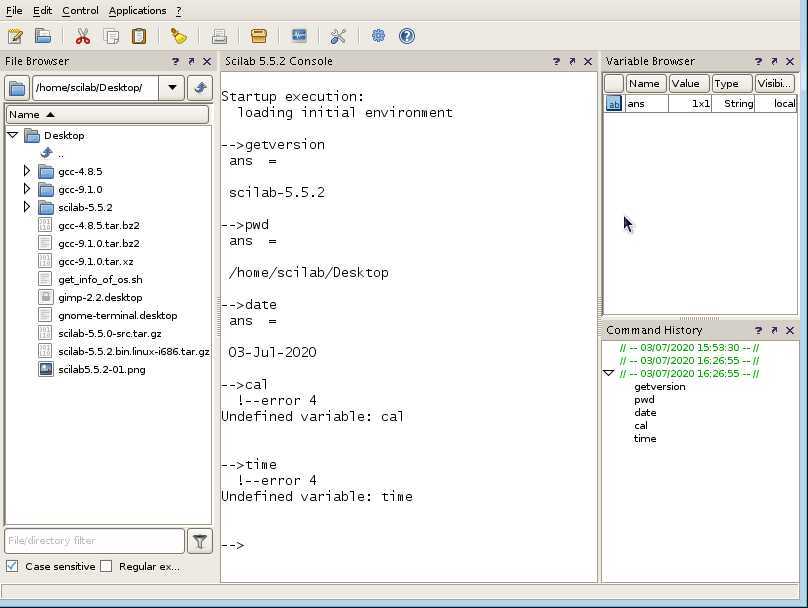This screenshot has height=608, width=808.
Task: Undock the Scilab Console panel
Action: coord(572,61)
